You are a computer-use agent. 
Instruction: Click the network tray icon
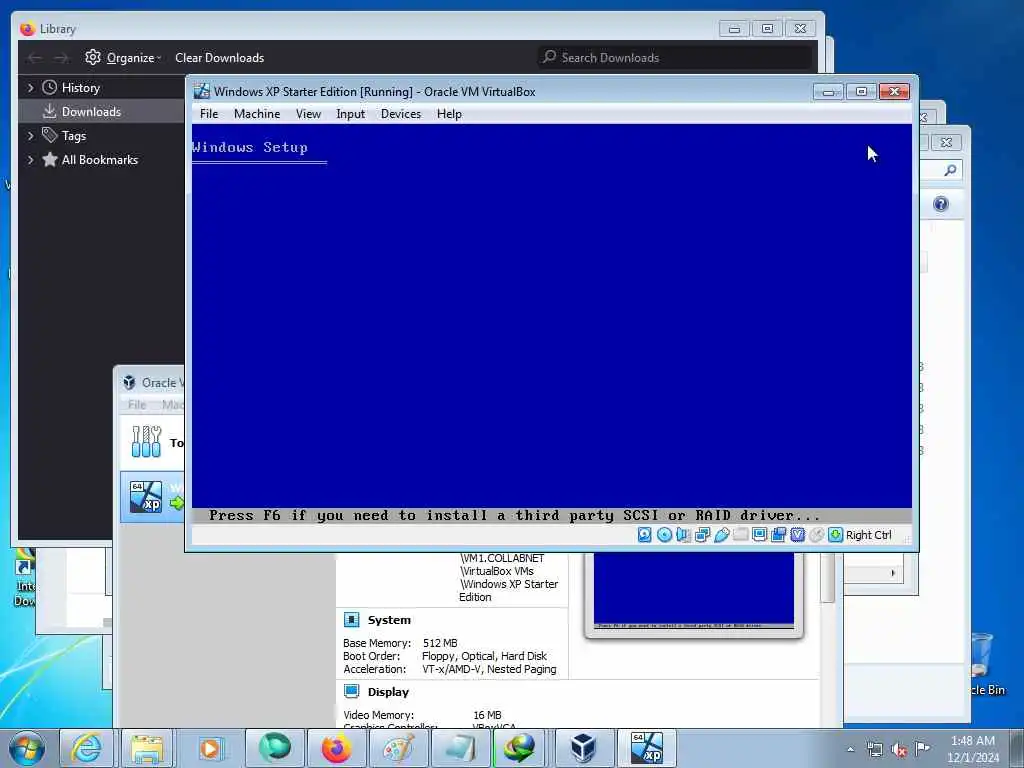[x=874, y=750]
